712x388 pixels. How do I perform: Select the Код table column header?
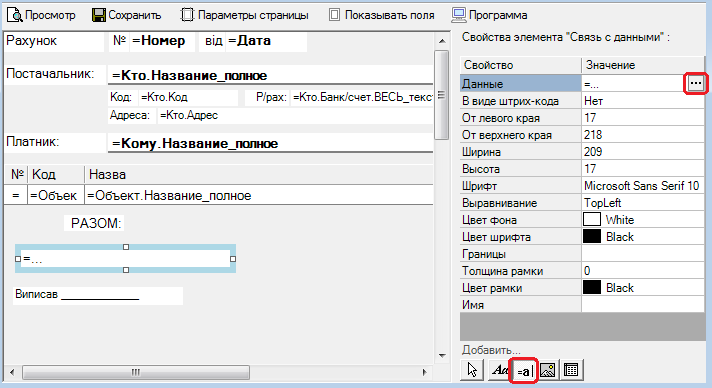click(x=56, y=174)
